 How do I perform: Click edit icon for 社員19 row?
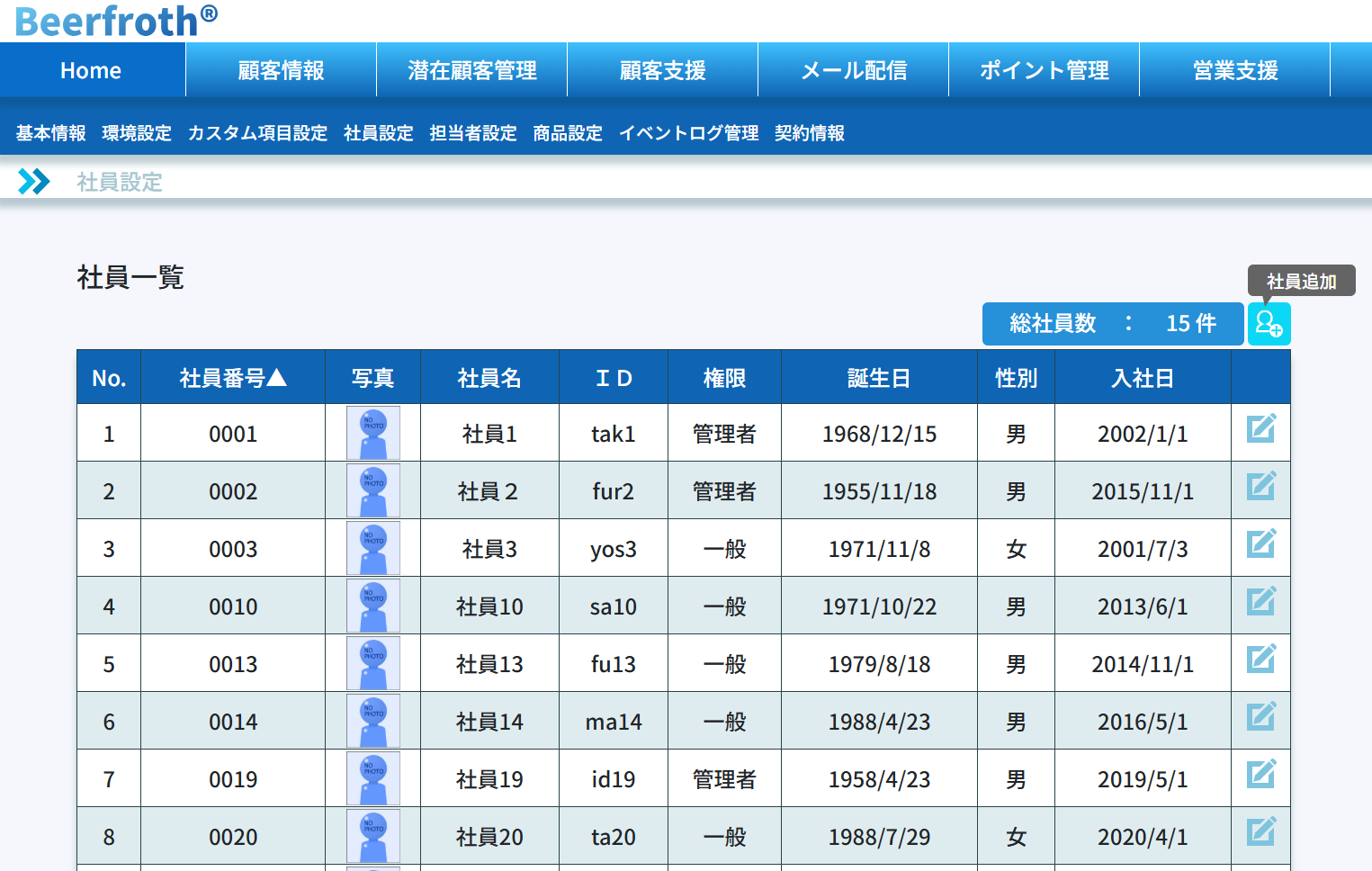[1260, 775]
